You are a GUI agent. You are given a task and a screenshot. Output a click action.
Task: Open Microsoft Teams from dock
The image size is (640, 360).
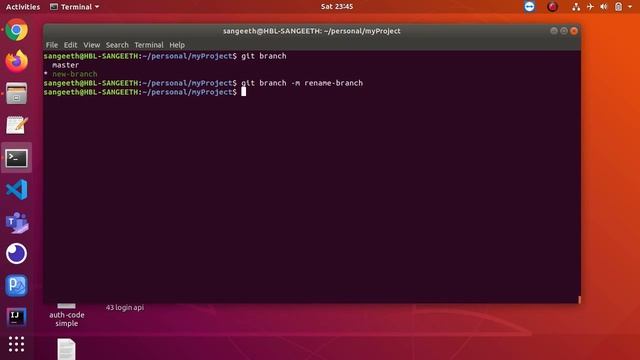(16, 222)
